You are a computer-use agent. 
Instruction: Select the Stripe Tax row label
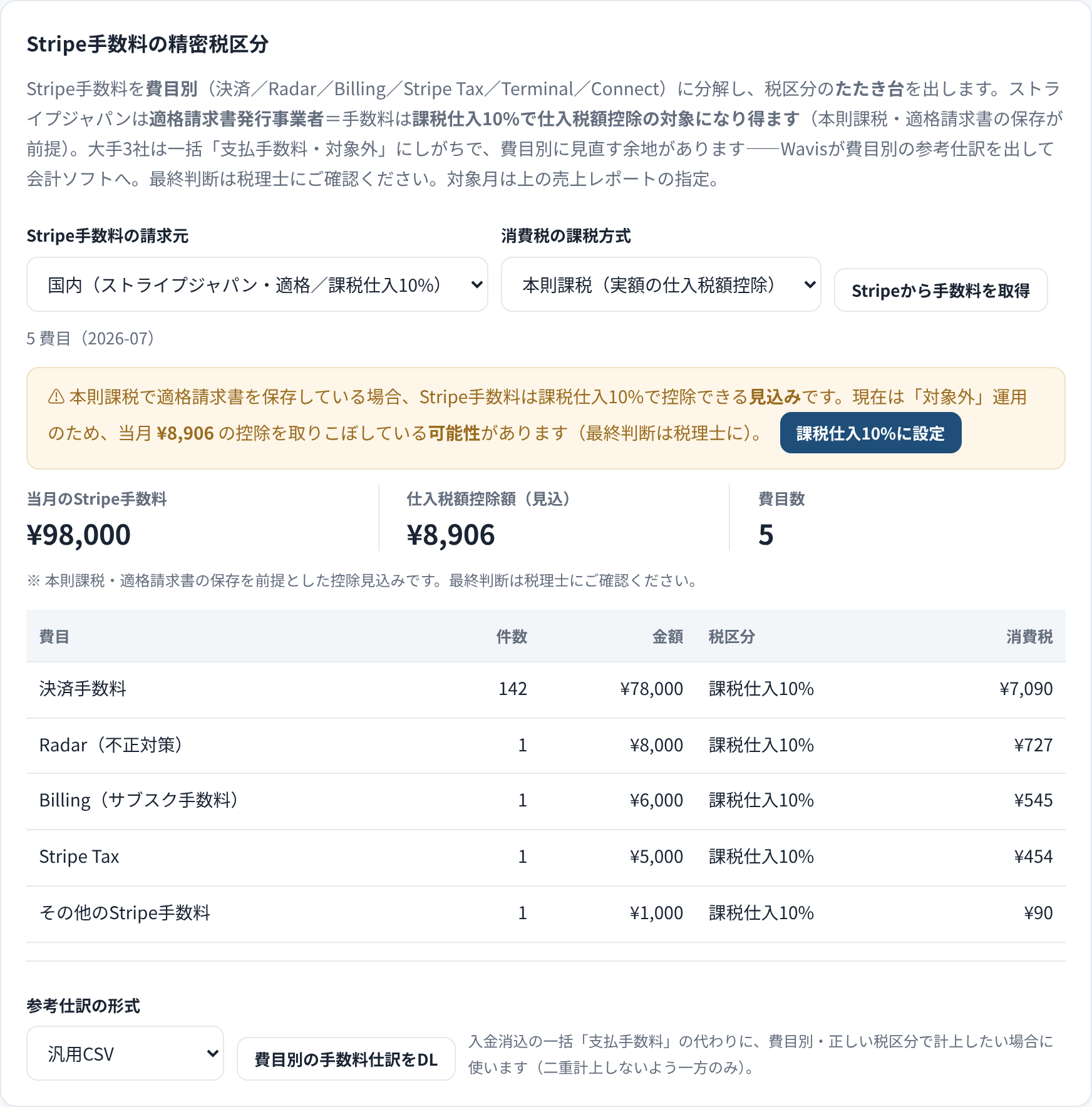(79, 857)
